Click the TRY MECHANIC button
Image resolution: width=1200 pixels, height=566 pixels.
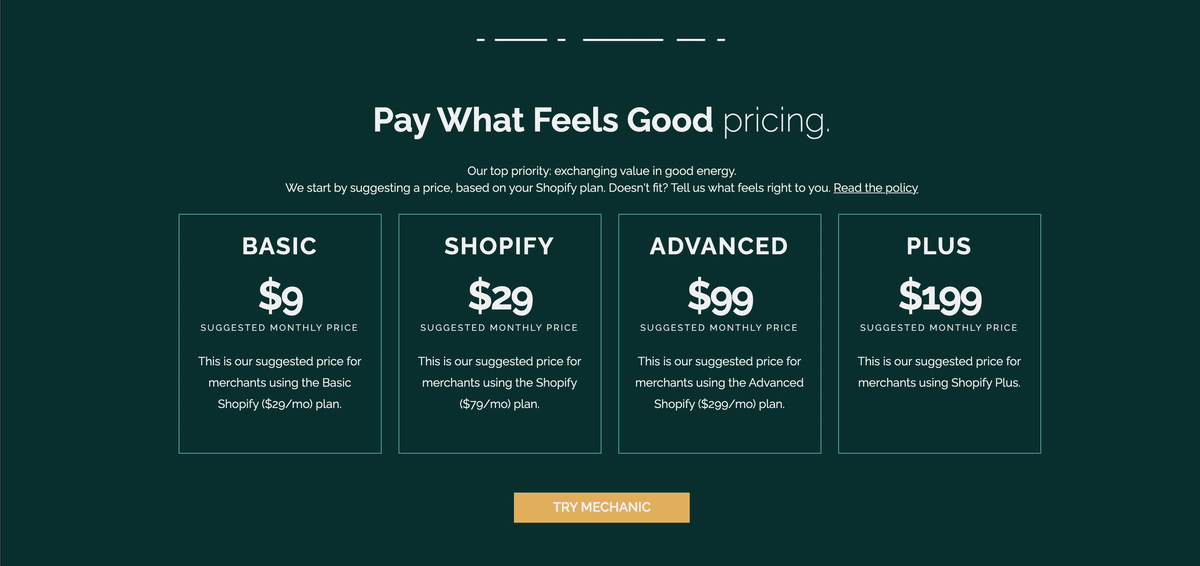[601, 507]
